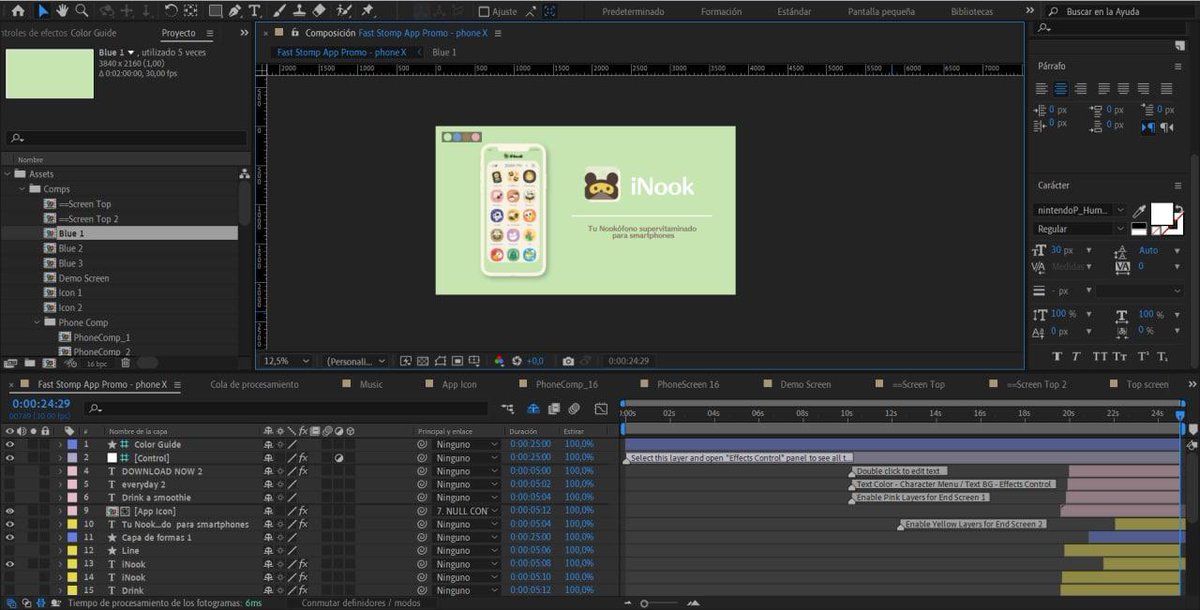Apply Faux Italic in Carácter panel
Viewport: 1200px width, 610px height.
(x=1076, y=357)
